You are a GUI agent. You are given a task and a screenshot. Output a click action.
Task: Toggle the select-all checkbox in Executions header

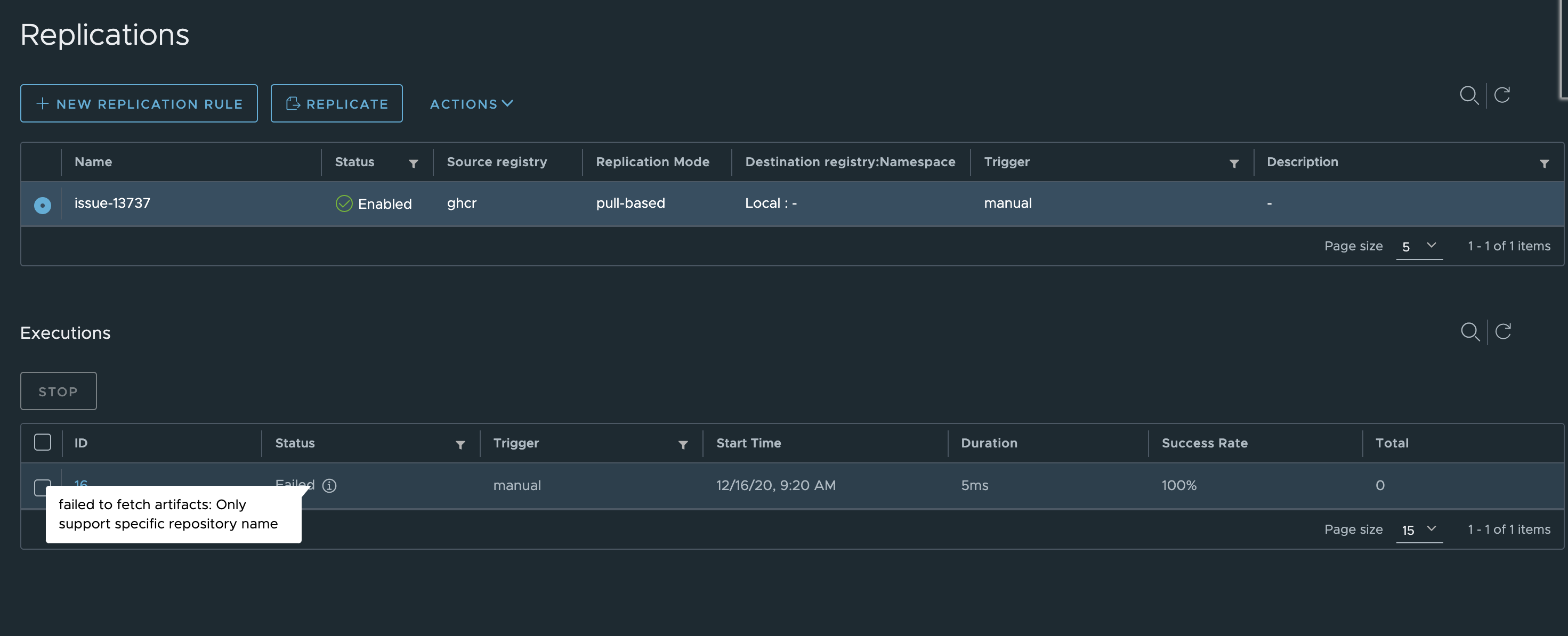coord(43,443)
